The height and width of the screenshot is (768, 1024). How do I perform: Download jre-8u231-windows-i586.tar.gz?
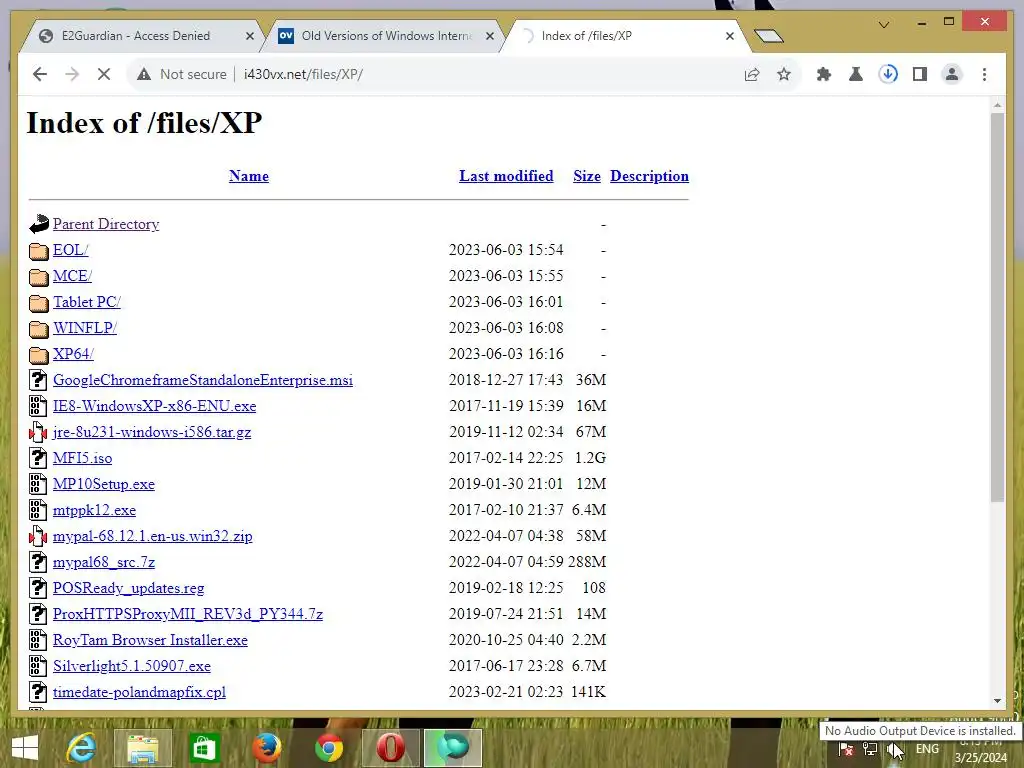coord(152,432)
